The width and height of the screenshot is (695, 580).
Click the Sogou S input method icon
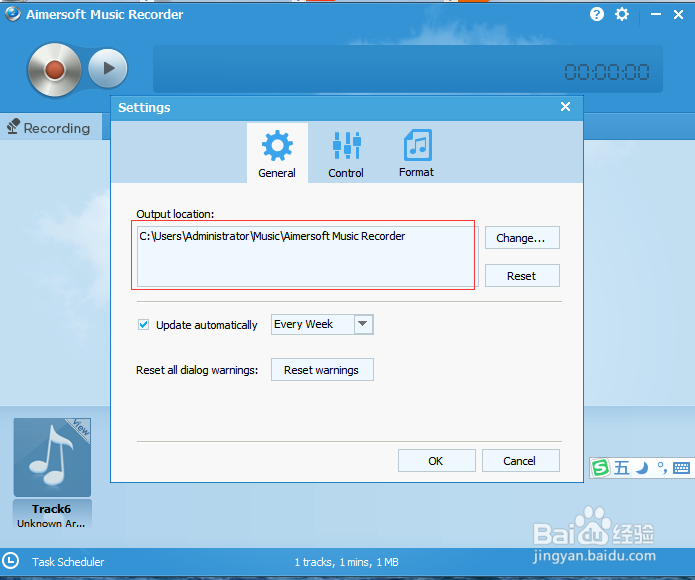601,468
